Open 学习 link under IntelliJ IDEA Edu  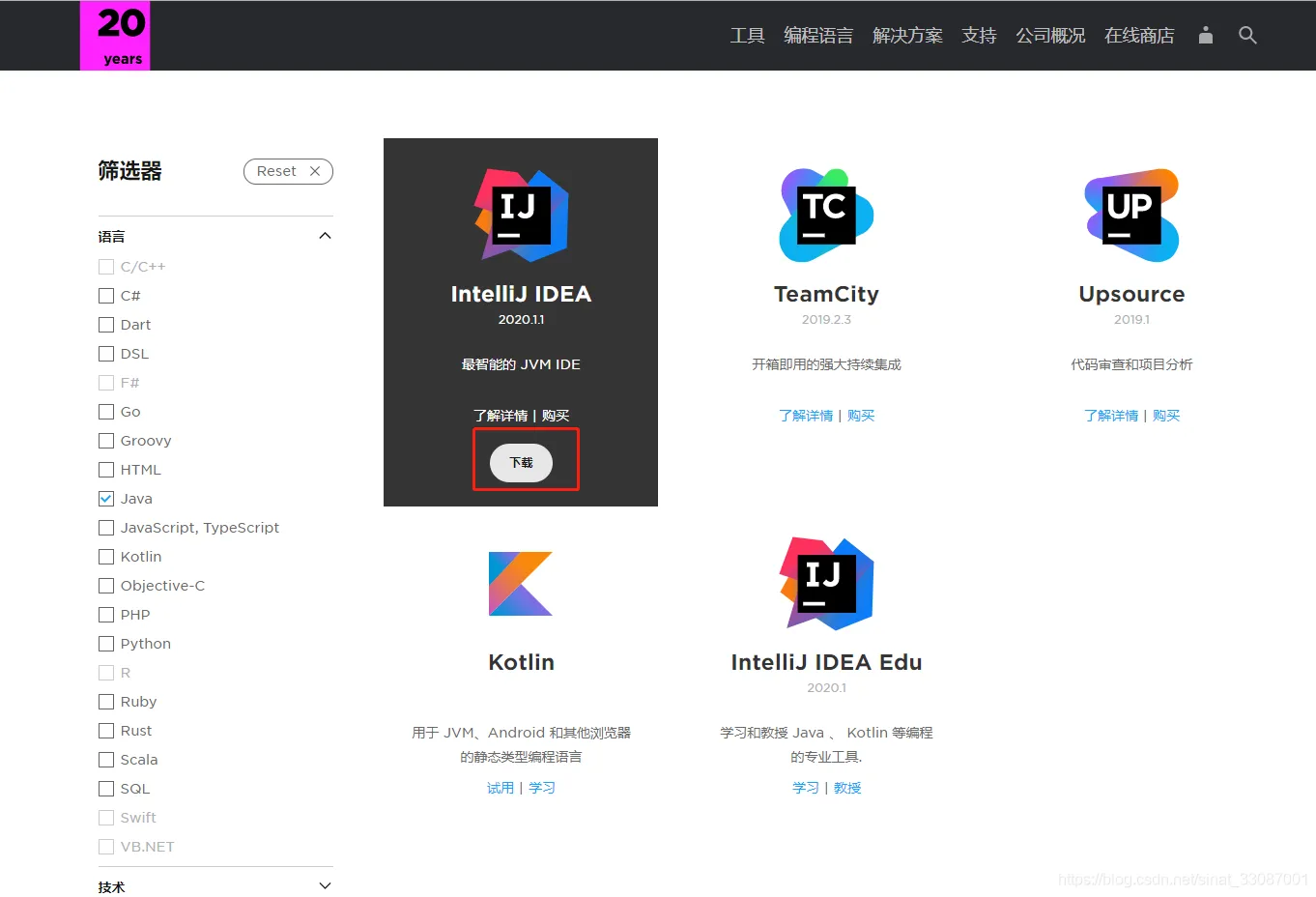[x=806, y=788]
